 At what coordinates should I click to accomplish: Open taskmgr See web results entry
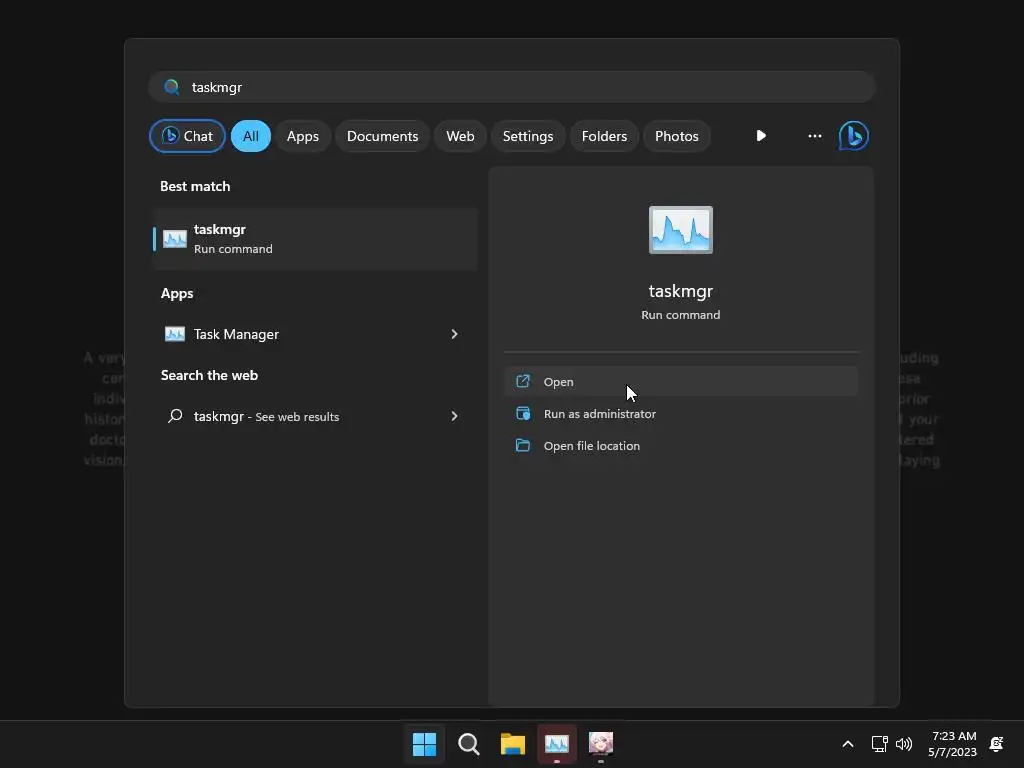[x=315, y=416]
